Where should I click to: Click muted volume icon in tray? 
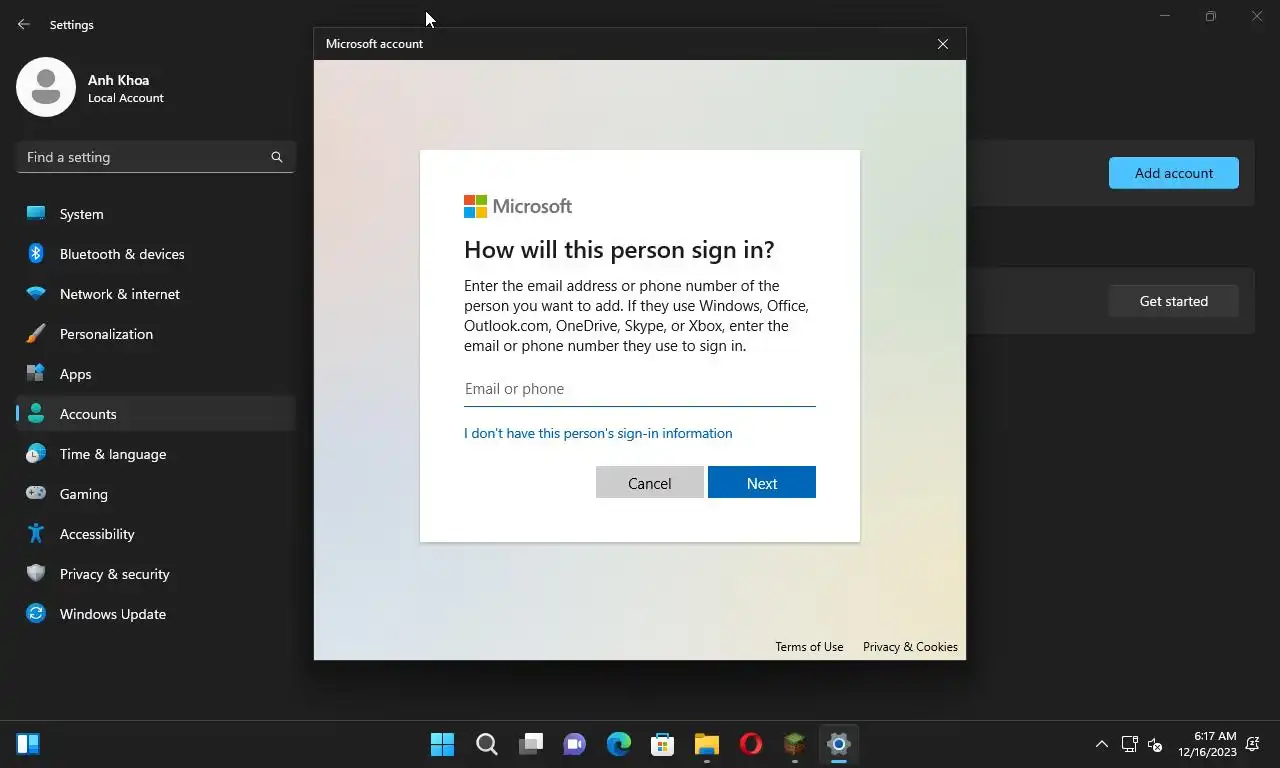[x=1155, y=744]
